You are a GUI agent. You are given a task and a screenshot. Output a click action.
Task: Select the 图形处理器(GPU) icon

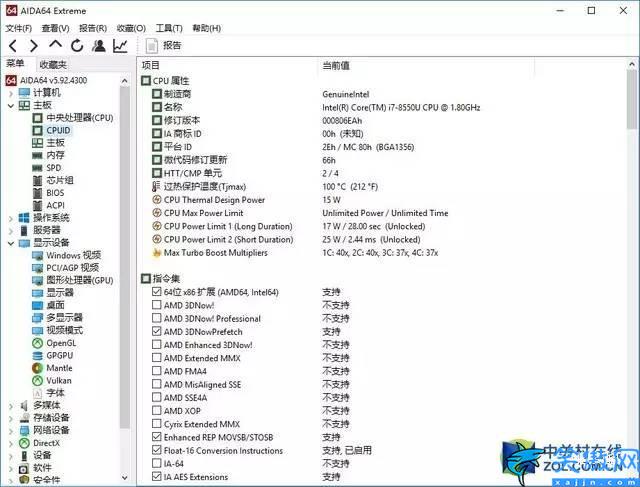pyautogui.click(x=37, y=280)
